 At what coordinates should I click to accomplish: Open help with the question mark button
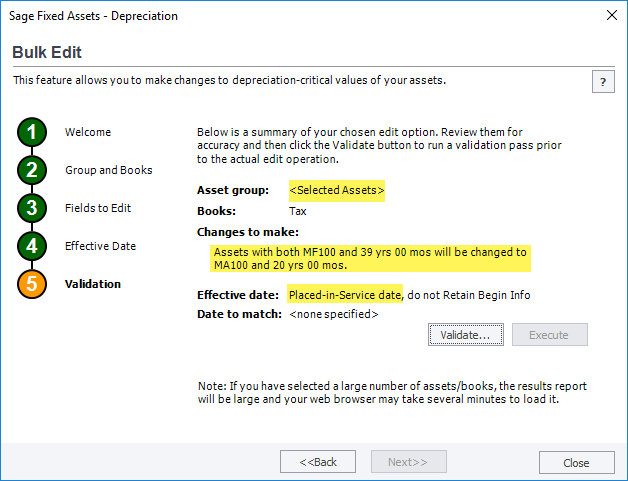point(603,82)
